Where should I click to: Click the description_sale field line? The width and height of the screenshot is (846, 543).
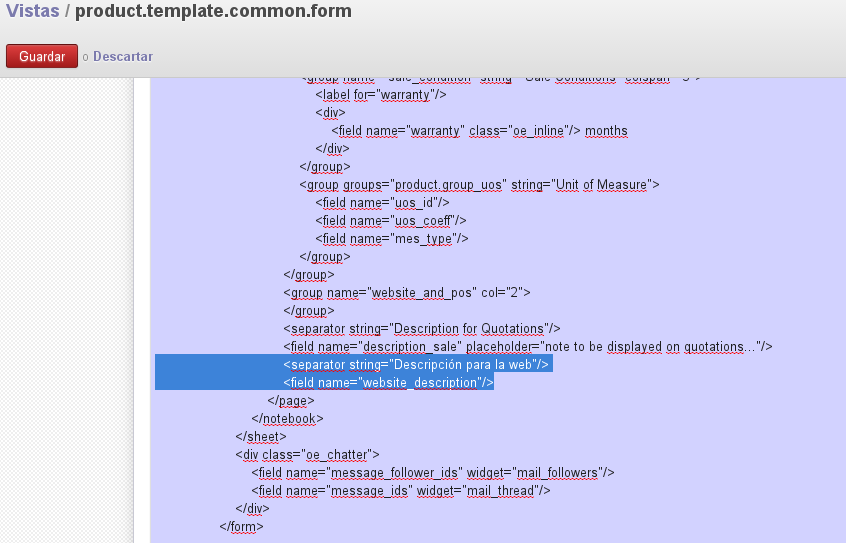[x=527, y=346]
